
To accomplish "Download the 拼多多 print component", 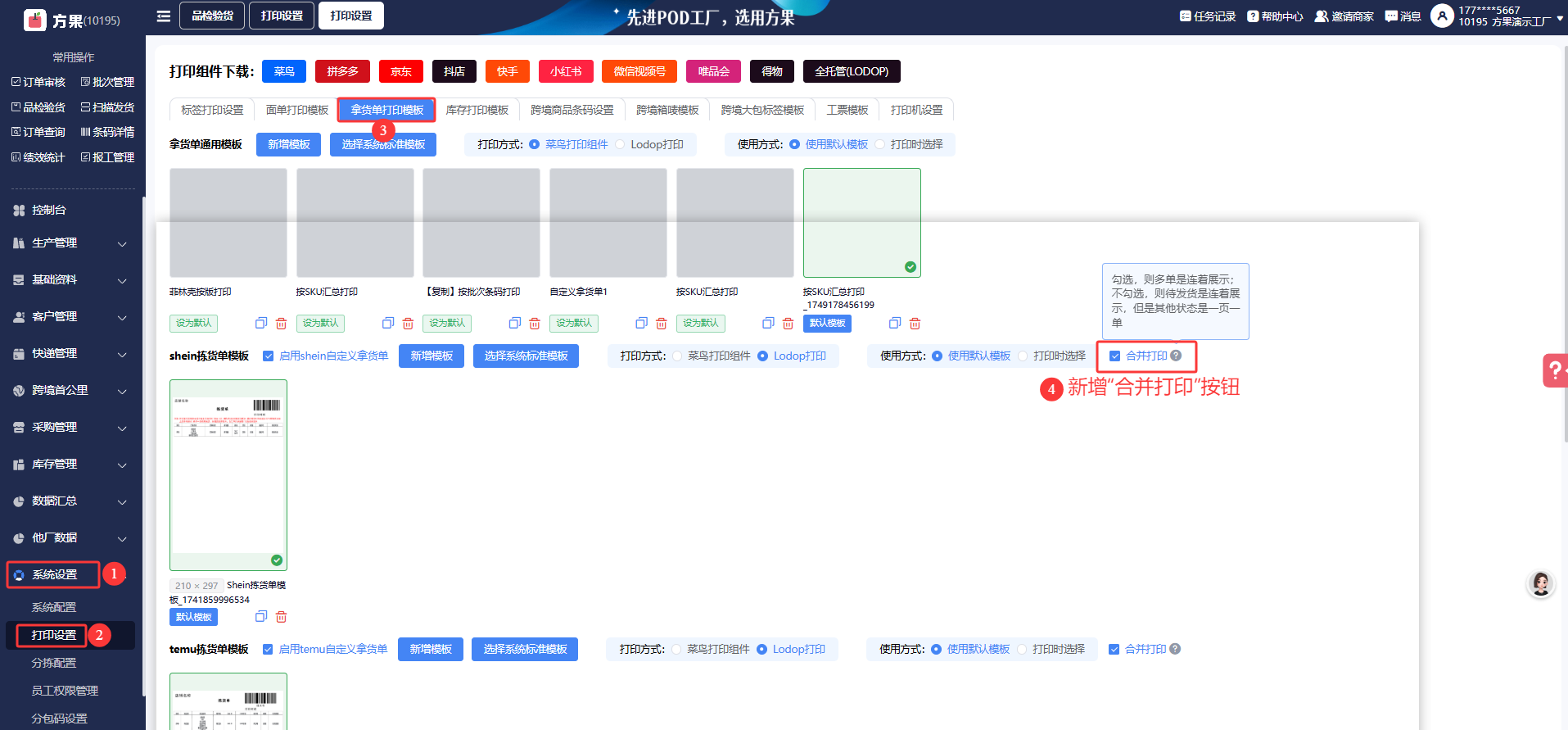I will (x=342, y=71).
